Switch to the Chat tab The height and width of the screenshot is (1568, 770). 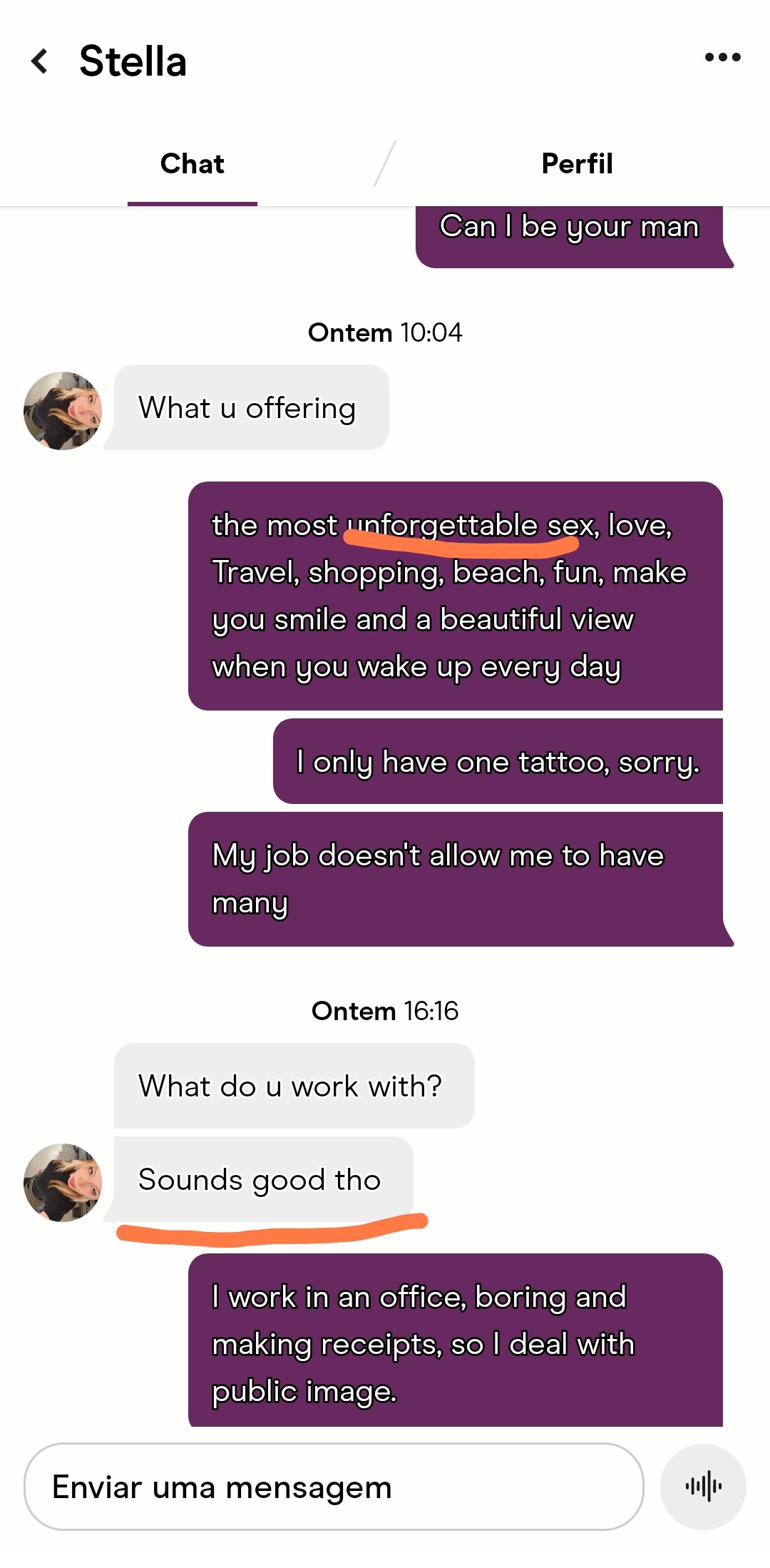(192, 164)
